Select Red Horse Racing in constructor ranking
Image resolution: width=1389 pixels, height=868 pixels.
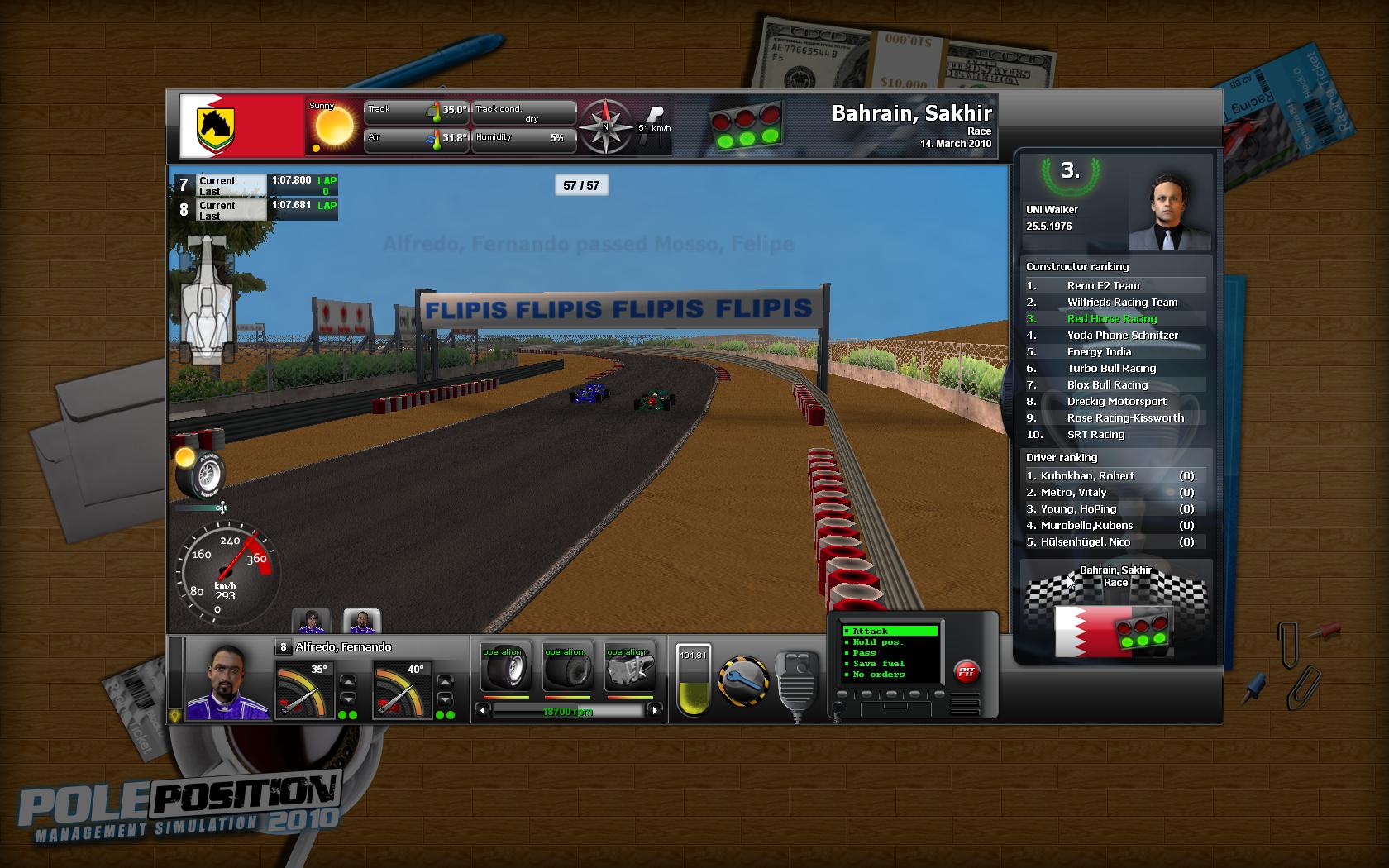pyautogui.click(x=1112, y=319)
